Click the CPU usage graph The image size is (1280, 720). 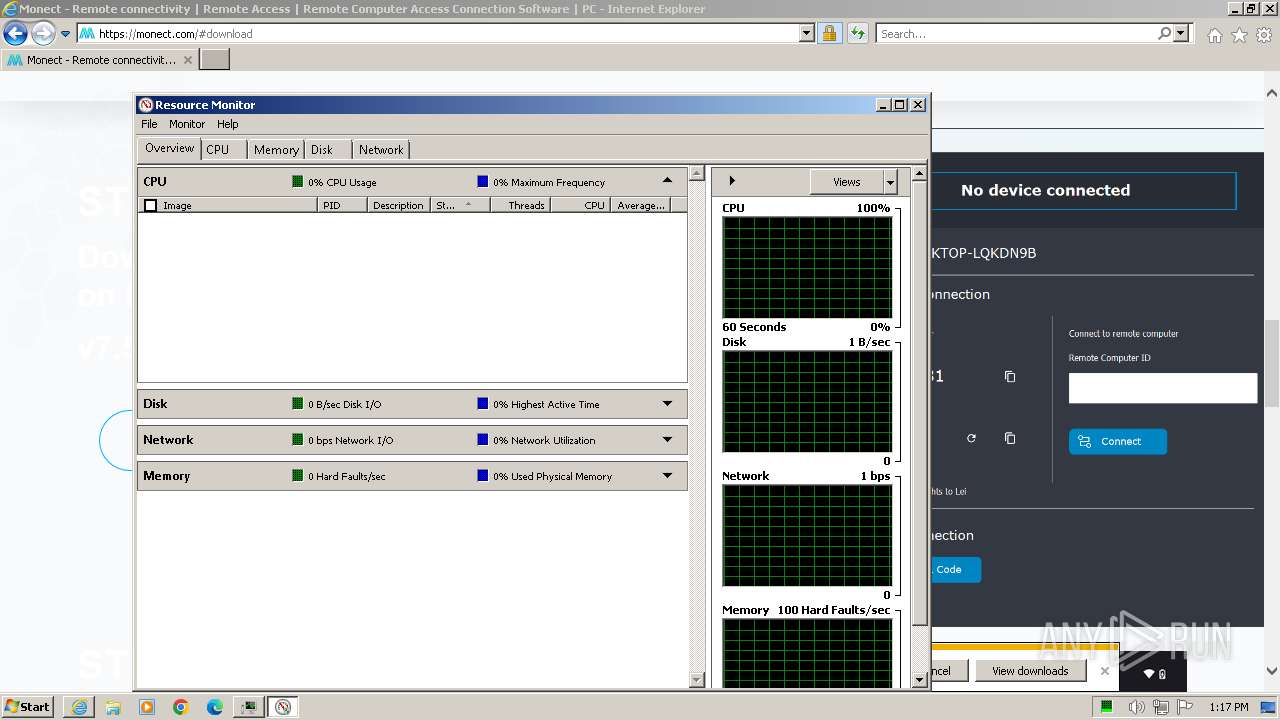[807, 267]
